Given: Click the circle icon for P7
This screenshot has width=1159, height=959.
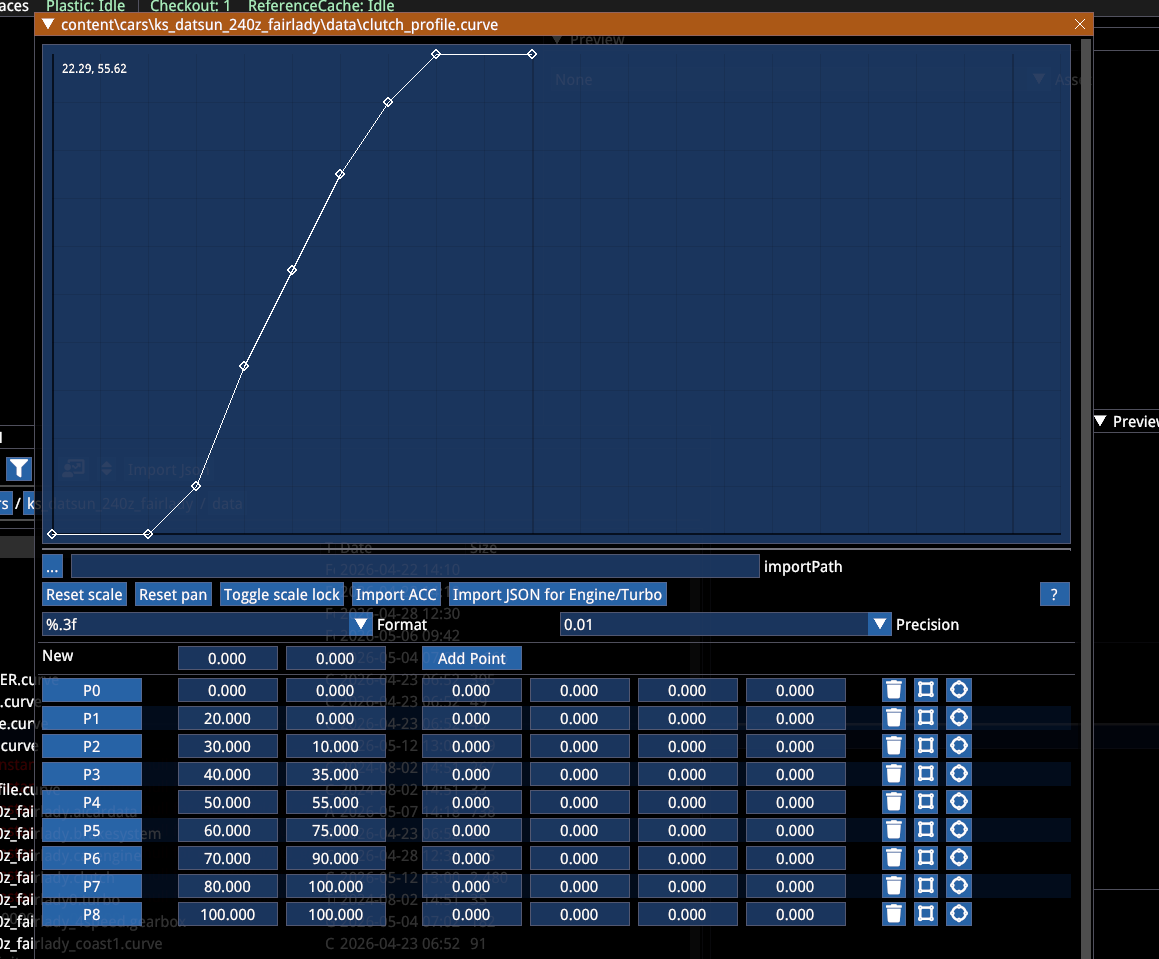Looking at the screenshot, I should [959, 886].
